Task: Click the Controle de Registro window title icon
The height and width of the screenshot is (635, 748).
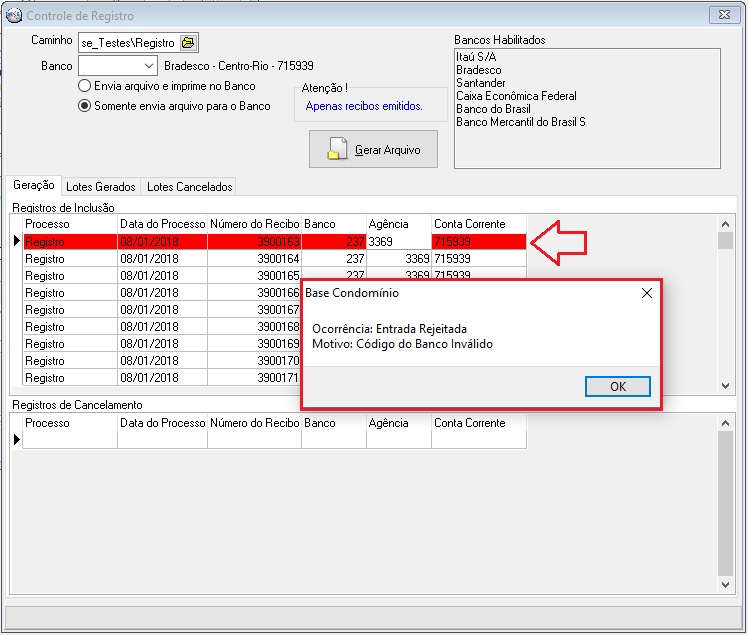Action: pos(14,15)
